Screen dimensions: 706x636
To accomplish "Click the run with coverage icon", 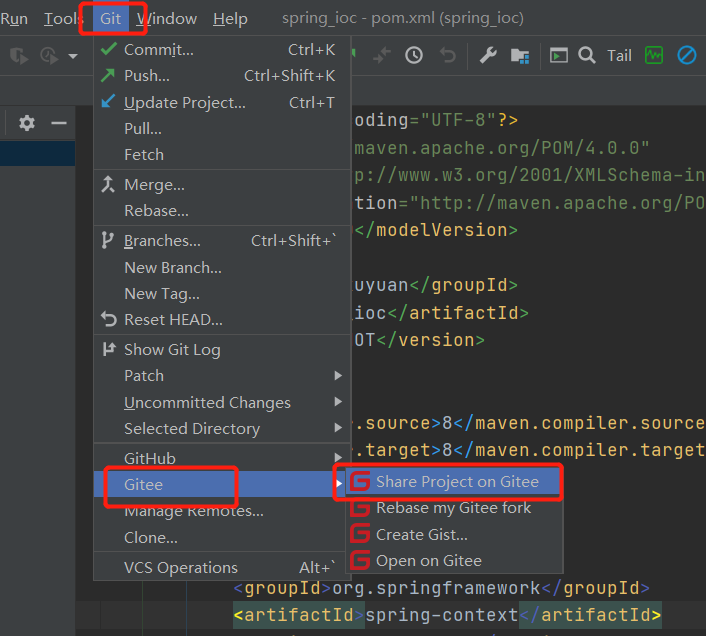I will [x=19, y=56].
